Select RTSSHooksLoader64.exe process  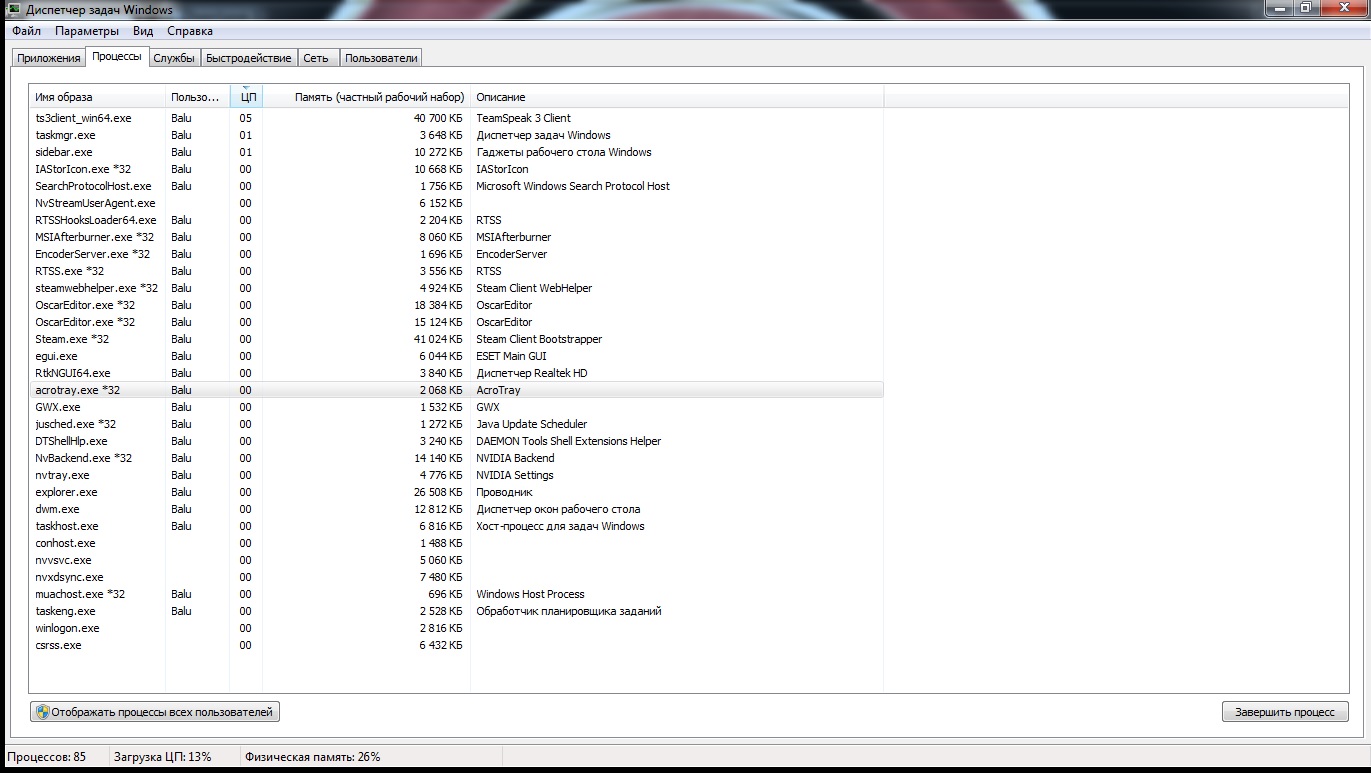(x=457, y=220)
